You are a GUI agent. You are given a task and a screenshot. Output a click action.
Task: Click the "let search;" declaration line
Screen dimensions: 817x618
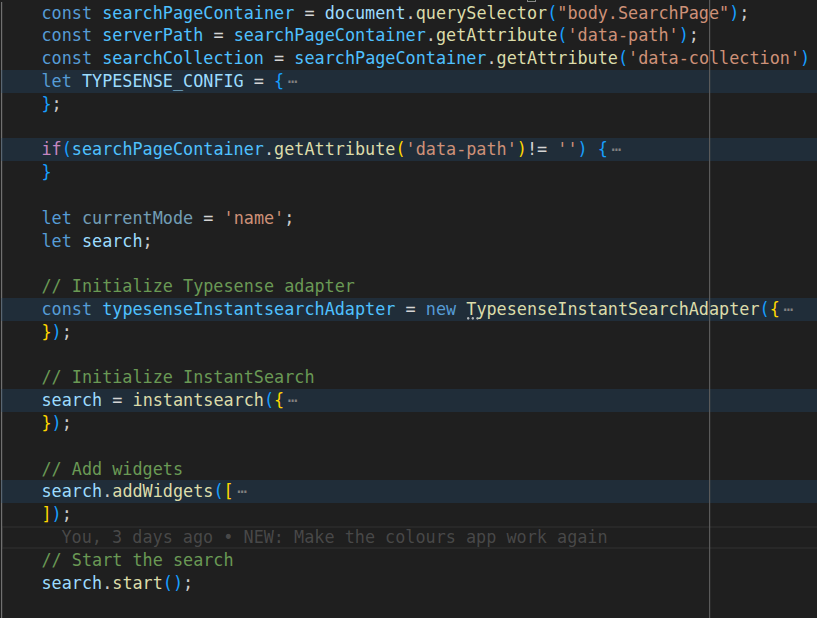point(96,241)
